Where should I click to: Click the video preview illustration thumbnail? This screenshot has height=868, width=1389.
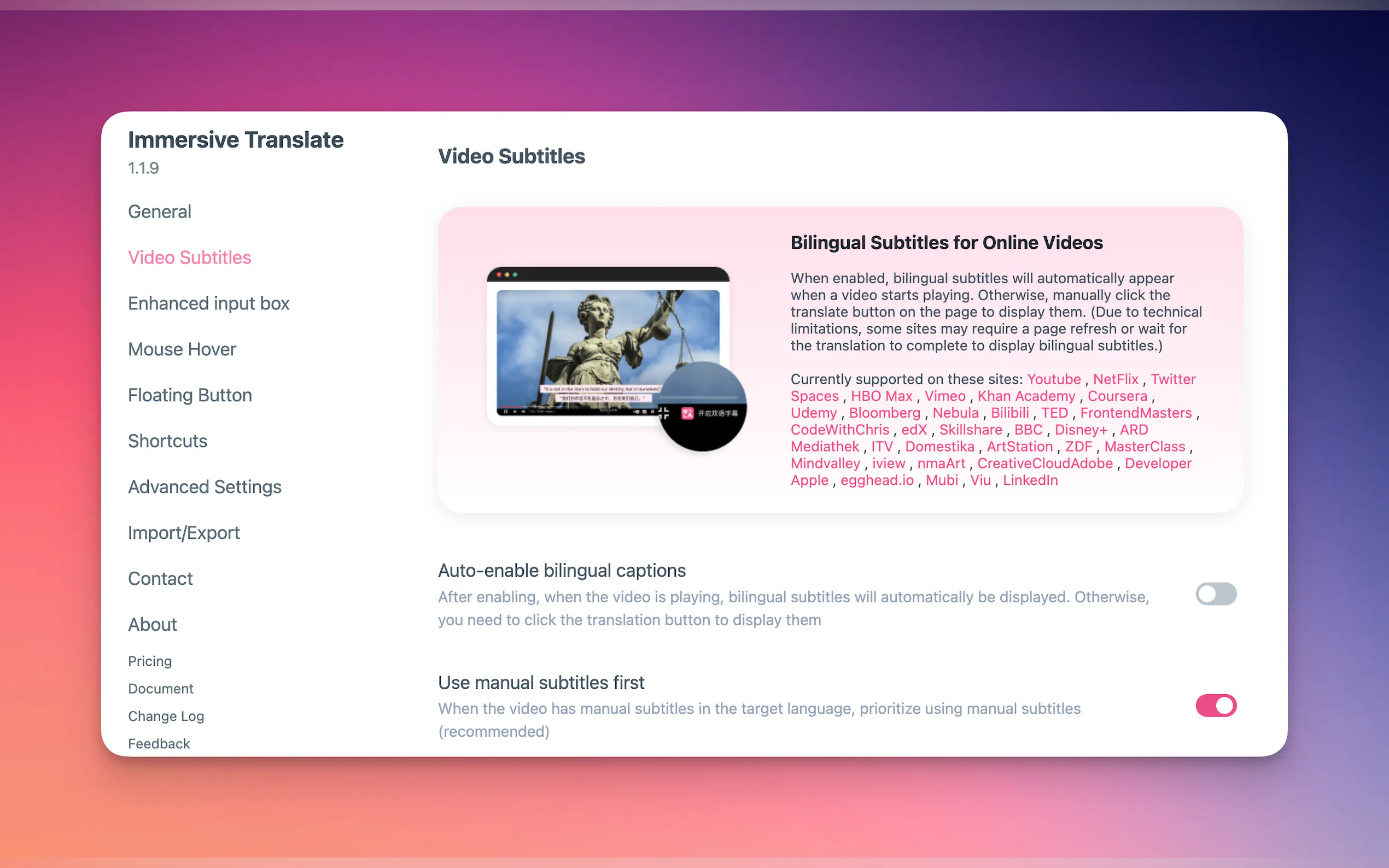(x=608, y=350)
